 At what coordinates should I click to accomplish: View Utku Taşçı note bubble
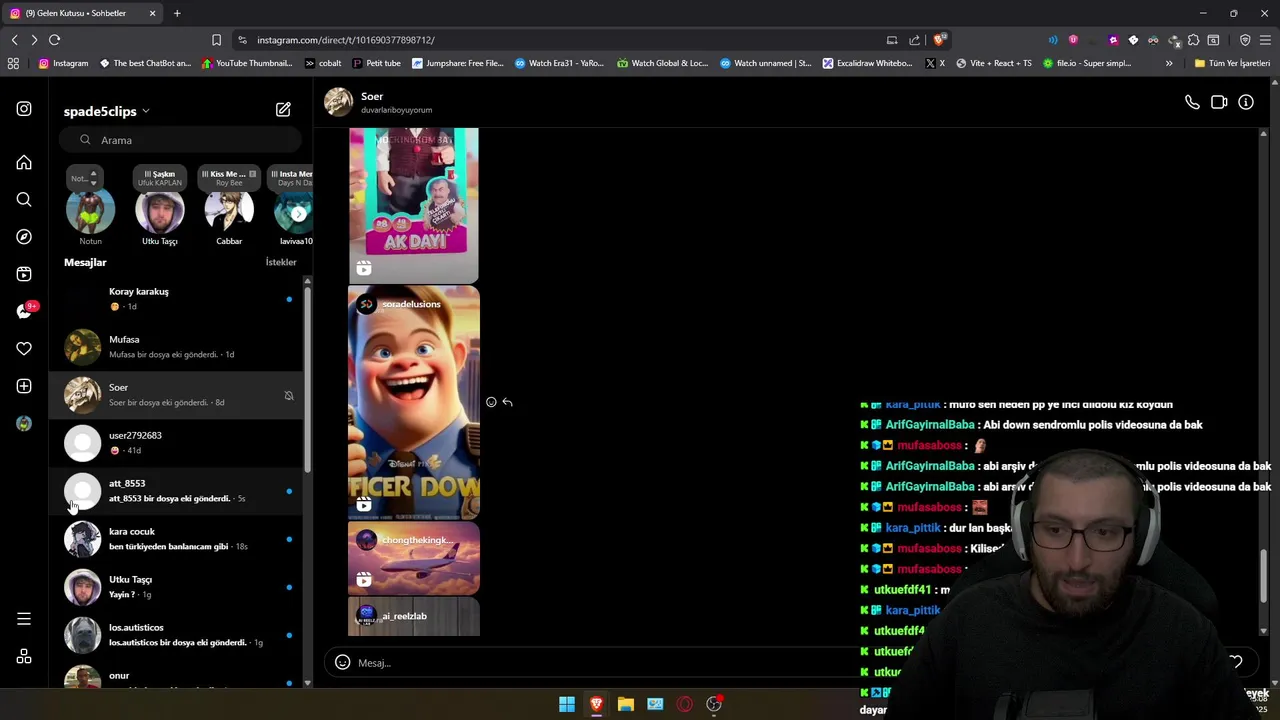click(x=160, y=178)
